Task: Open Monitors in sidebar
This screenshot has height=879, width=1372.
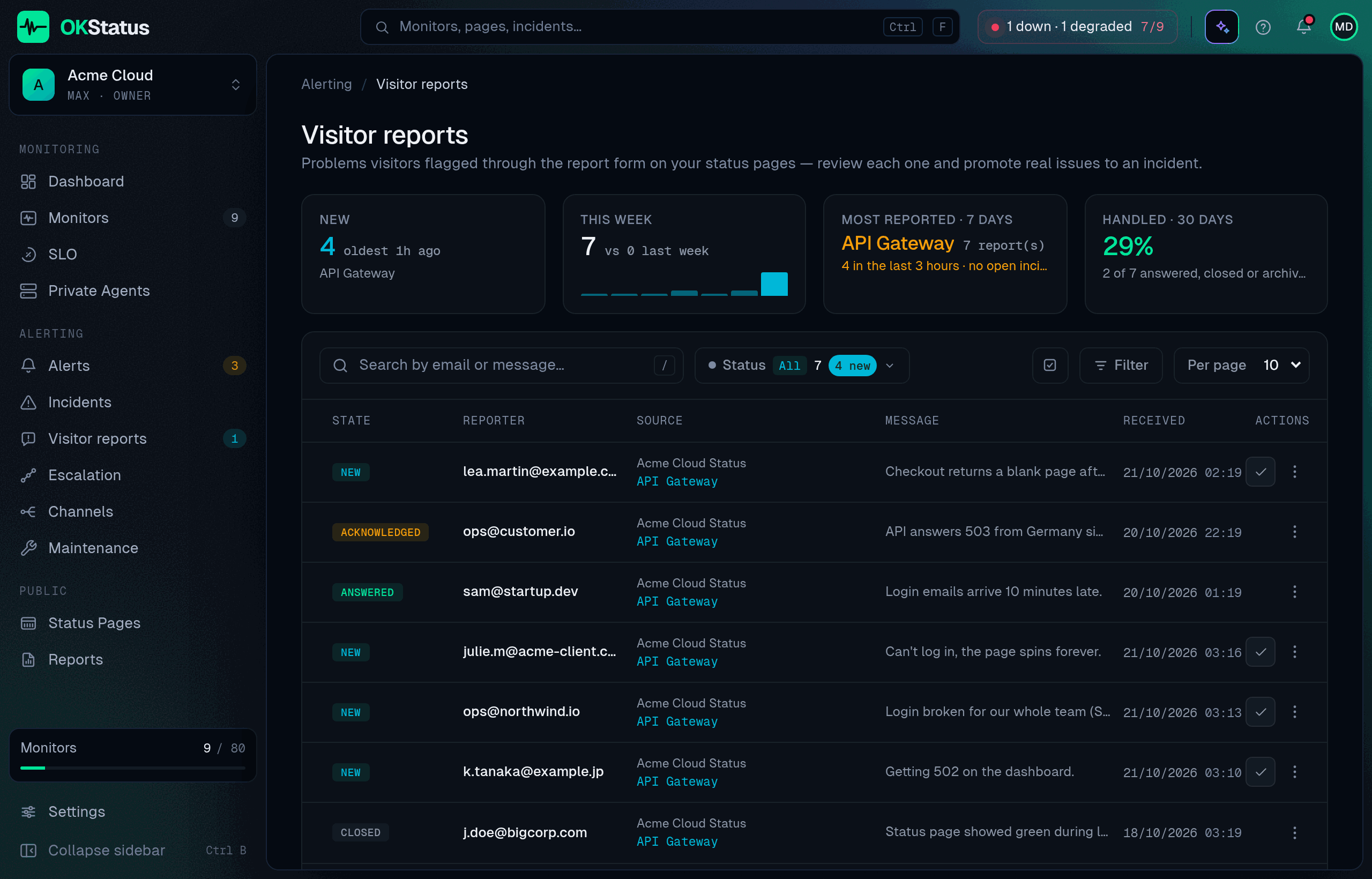Action: pos(133,218)
